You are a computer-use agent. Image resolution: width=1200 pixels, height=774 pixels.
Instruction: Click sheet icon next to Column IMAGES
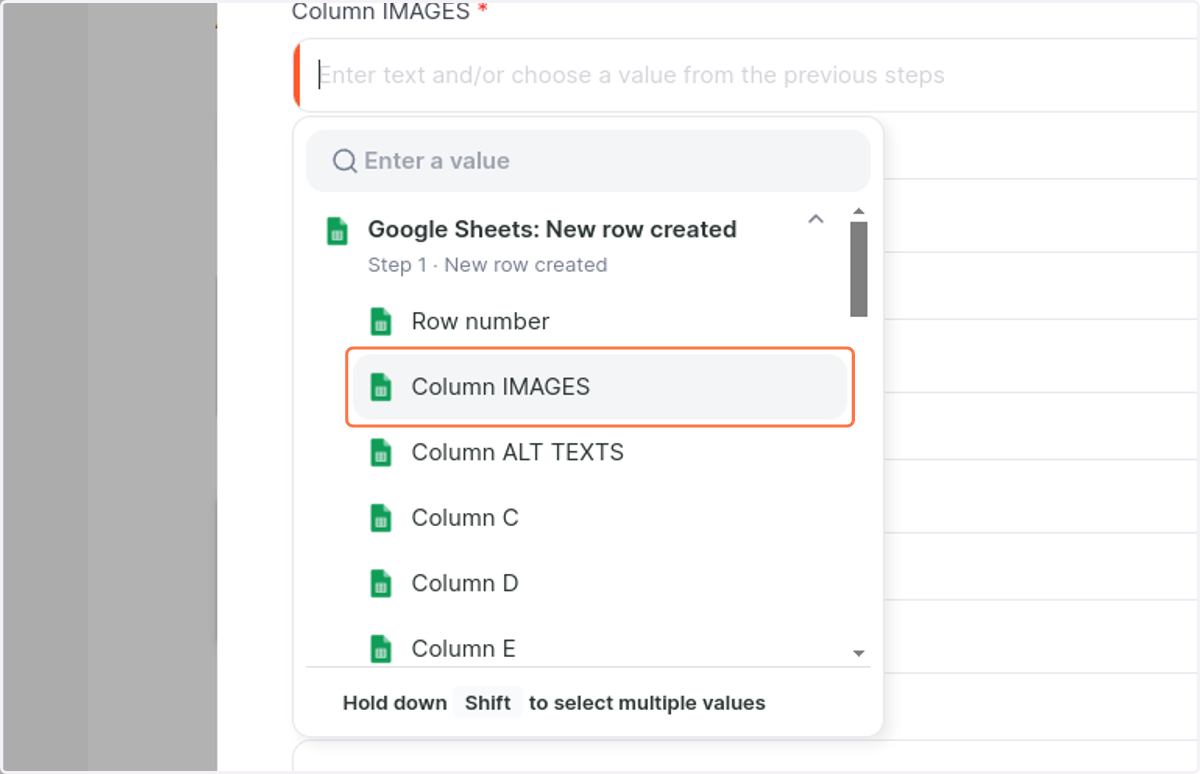[x=380, y=387]
